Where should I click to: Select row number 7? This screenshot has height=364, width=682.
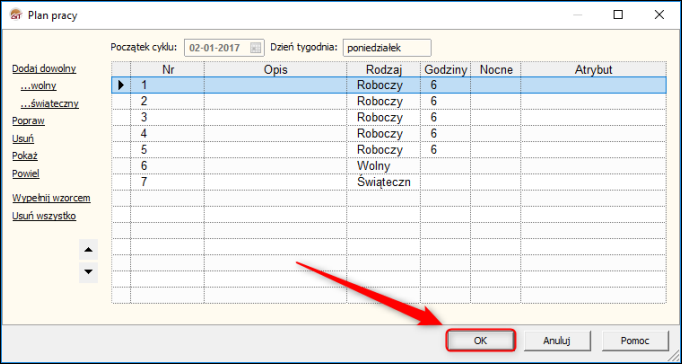coord(388,182)
